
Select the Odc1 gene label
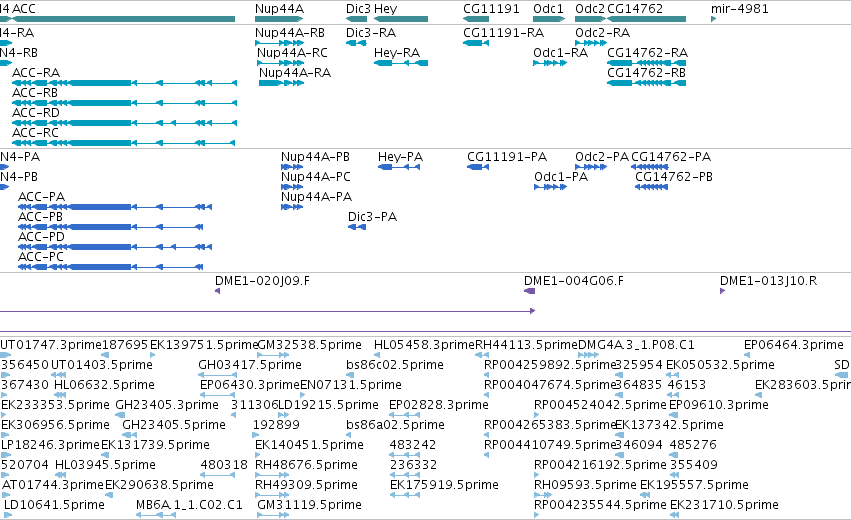coord(549,9)
